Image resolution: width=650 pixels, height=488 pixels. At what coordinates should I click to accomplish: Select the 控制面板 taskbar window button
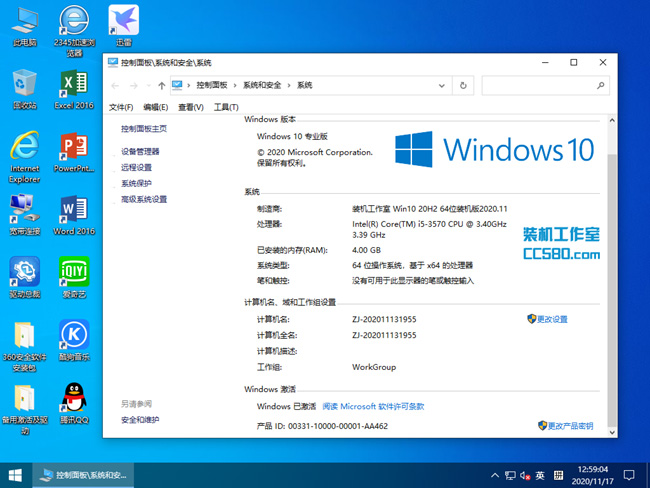click(x=83, y=475)
